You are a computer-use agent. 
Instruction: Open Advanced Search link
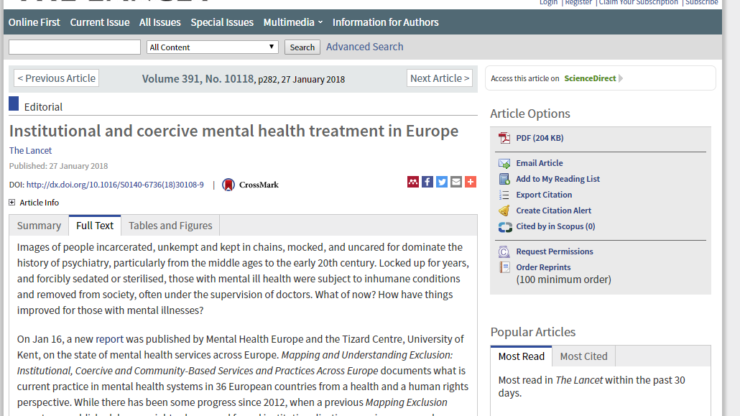pos(365,47)
